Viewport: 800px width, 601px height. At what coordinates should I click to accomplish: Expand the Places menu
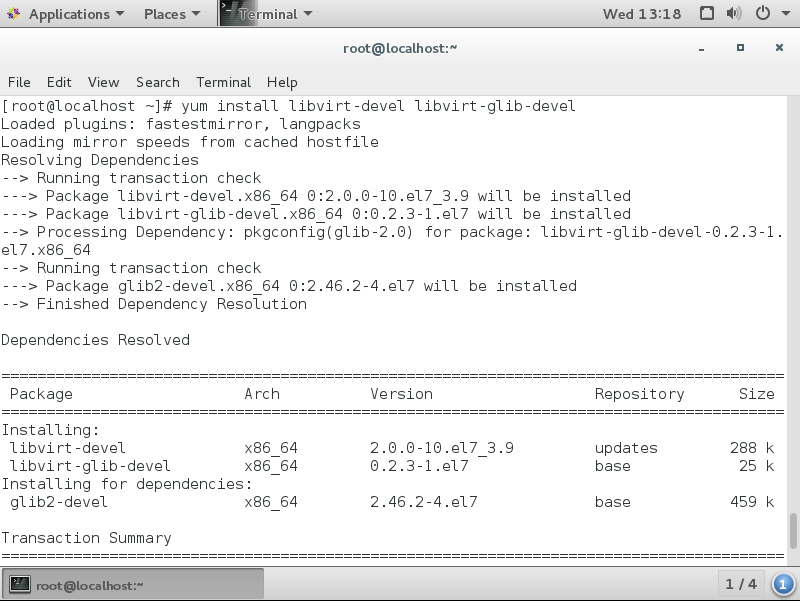coord(171,14)
